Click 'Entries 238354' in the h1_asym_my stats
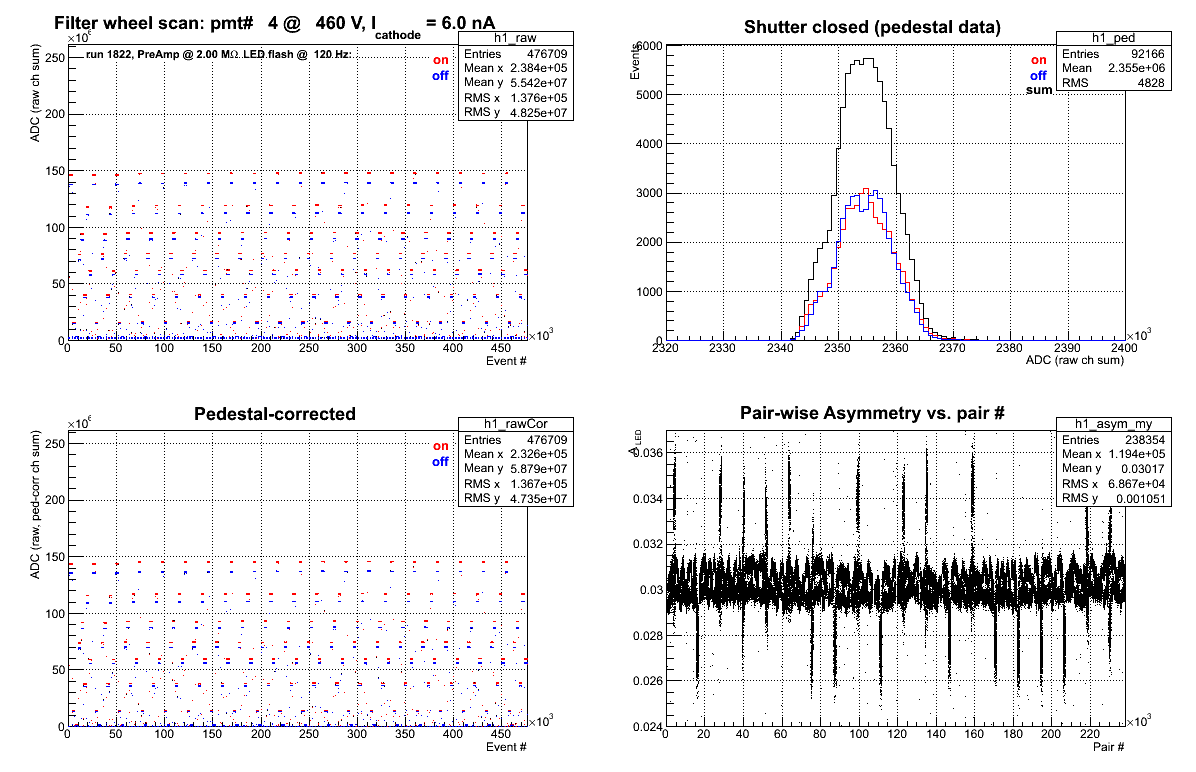Viewport: 1196px width, 772px height. pyautogui.click(x=1114, y=439)
